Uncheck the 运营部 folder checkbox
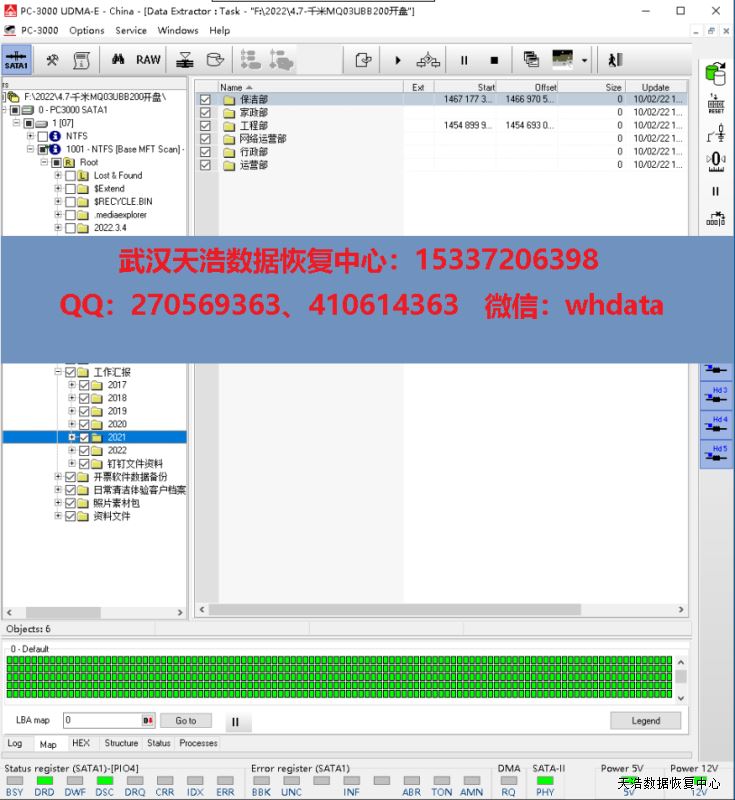Image resolution: width=735 pixels, height=800 pixels. pos(205,165)
